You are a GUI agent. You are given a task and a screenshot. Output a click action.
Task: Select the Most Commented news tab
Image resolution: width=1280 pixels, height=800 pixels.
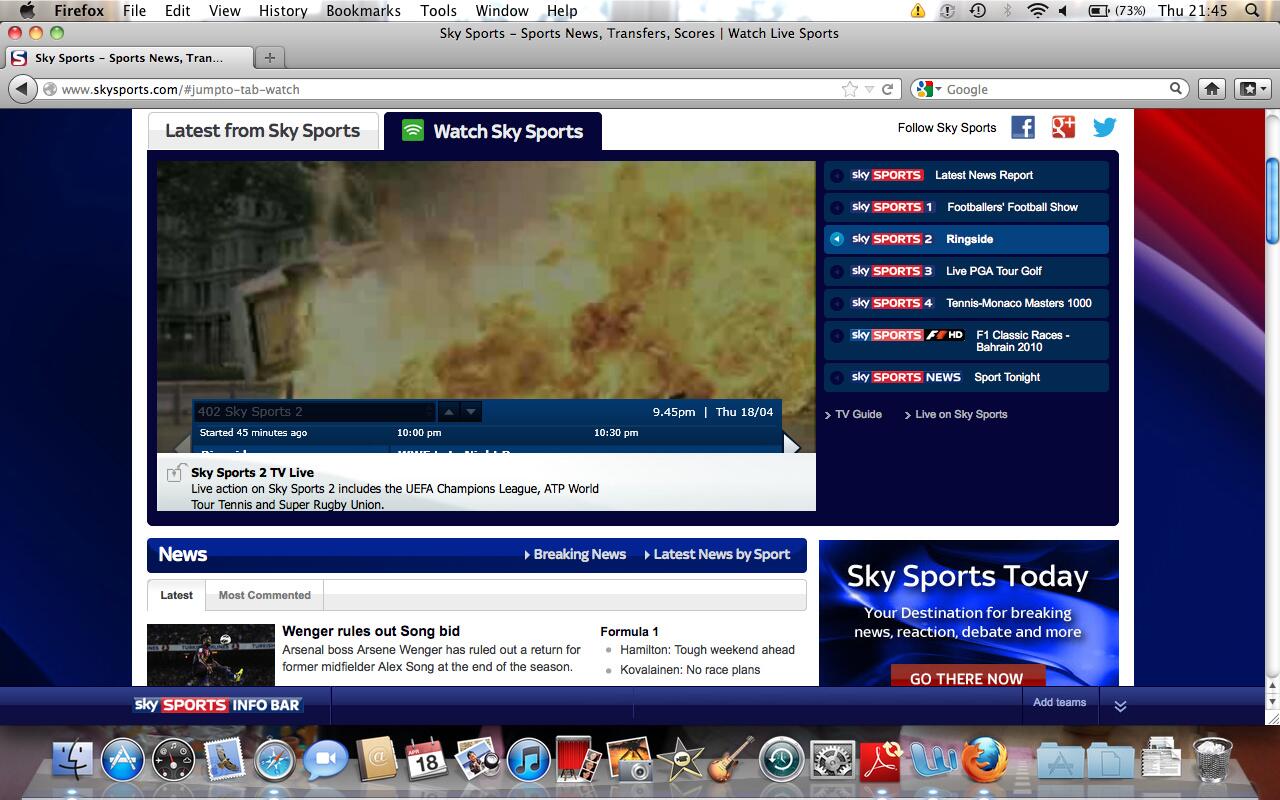pyautogui.click(x=264, y=595)
